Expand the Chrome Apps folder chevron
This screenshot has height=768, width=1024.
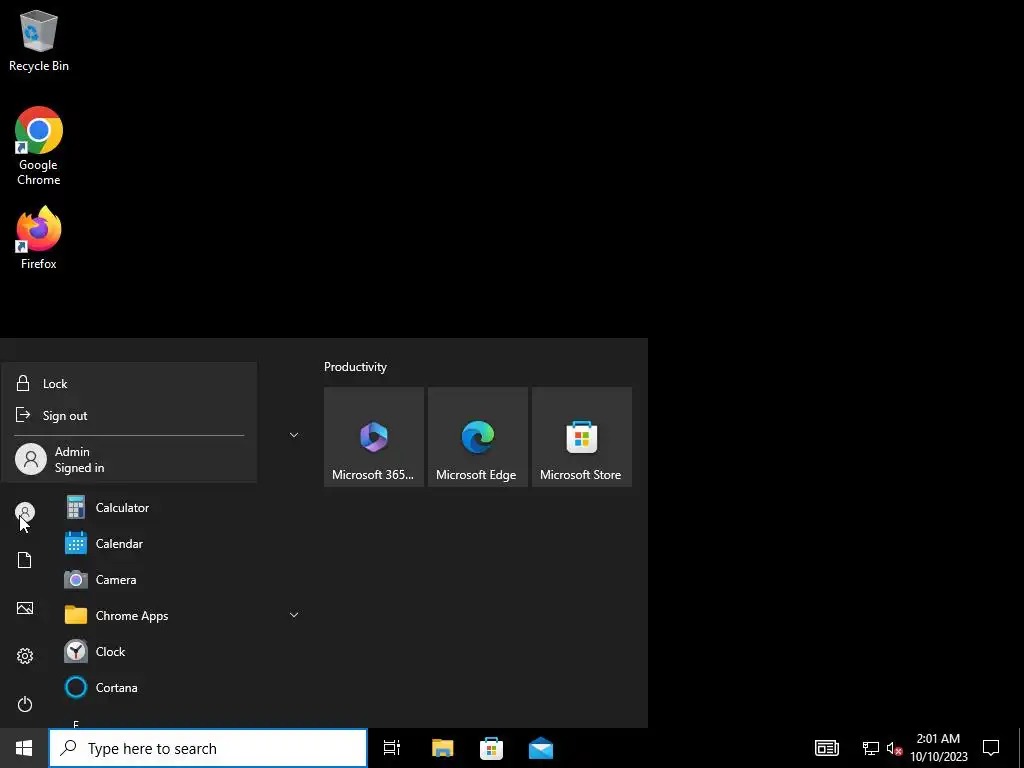coord(294,615)
